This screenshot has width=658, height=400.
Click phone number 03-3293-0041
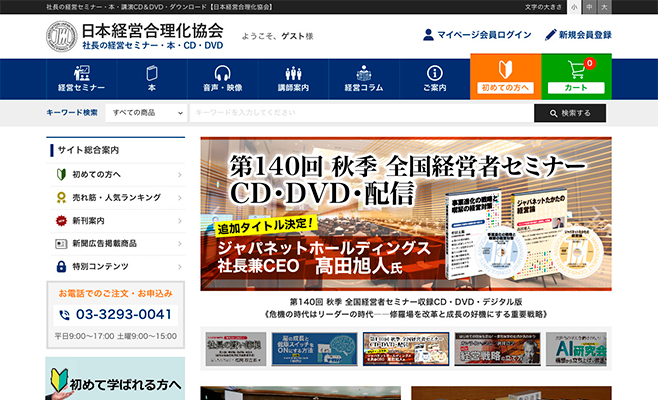(123, 315)
